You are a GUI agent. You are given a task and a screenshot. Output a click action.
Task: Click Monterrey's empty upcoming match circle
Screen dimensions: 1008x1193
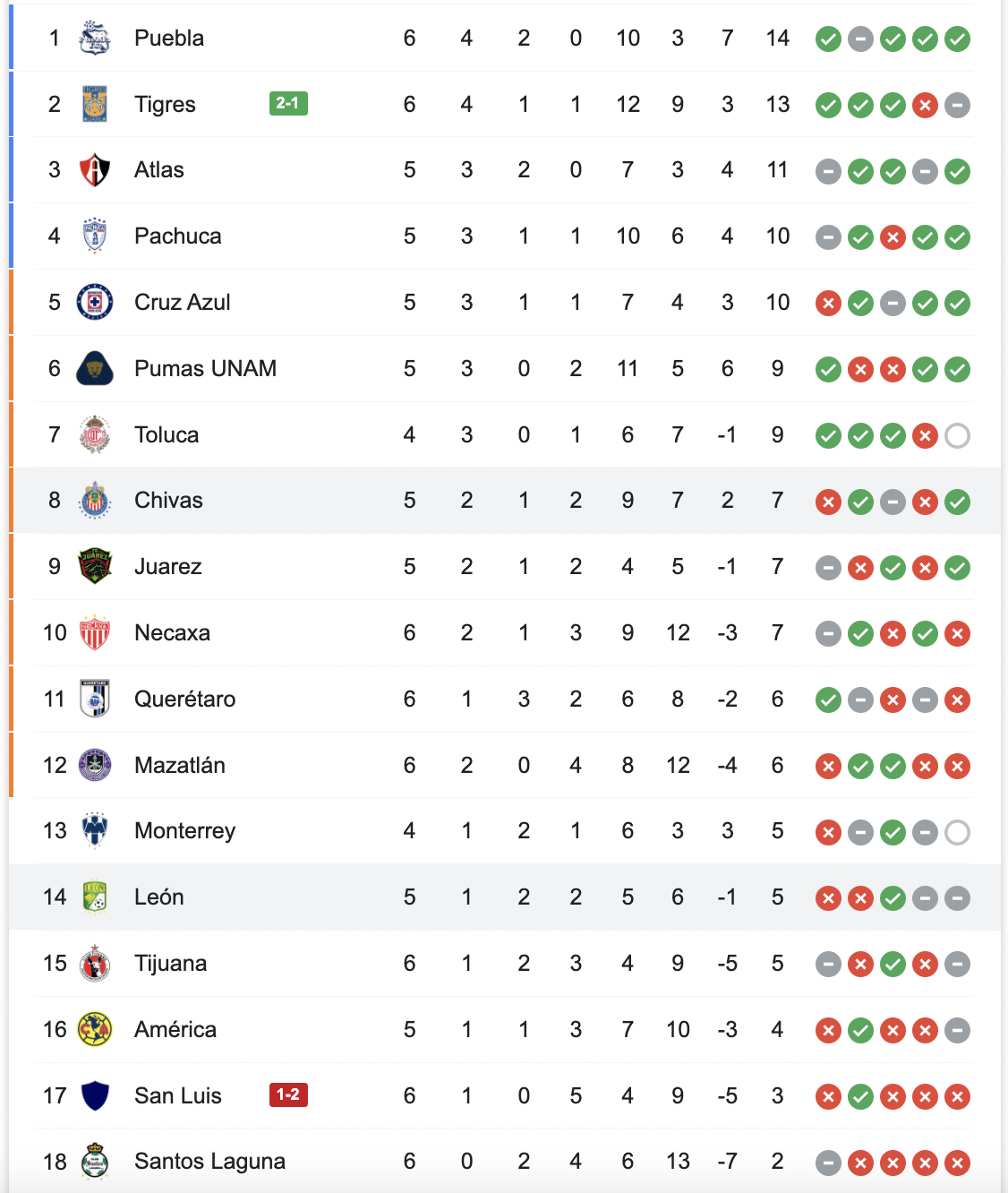957,833
